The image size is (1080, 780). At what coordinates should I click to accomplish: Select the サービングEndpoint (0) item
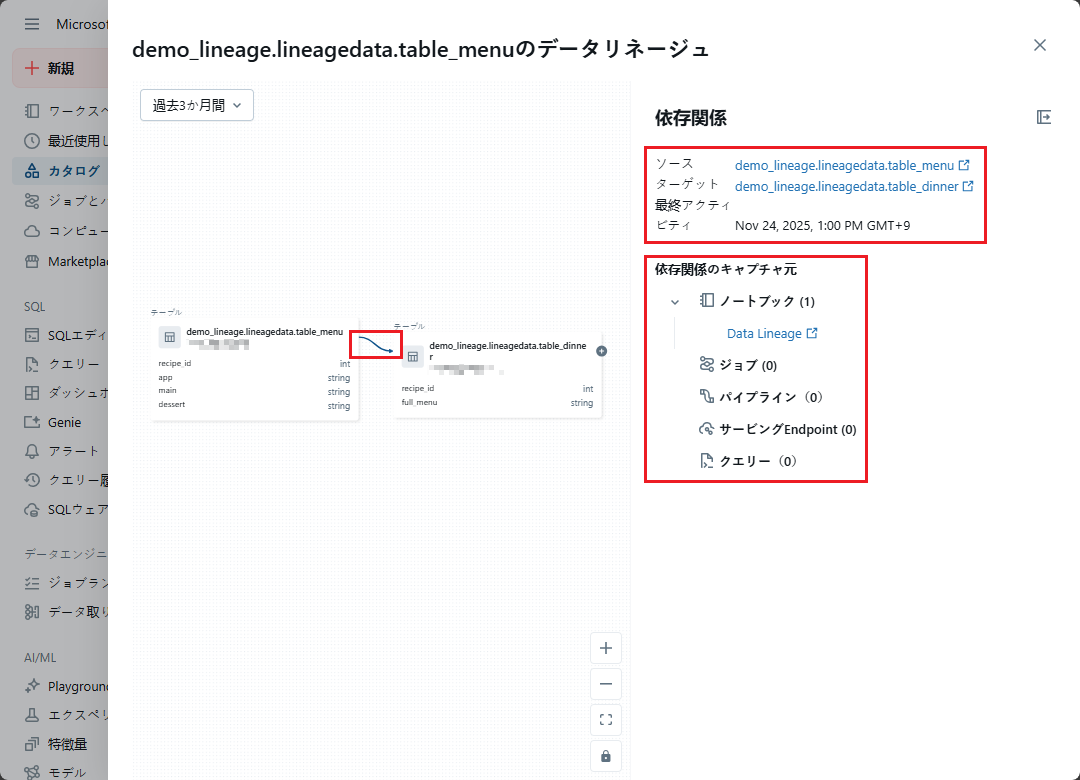[787, 429]
